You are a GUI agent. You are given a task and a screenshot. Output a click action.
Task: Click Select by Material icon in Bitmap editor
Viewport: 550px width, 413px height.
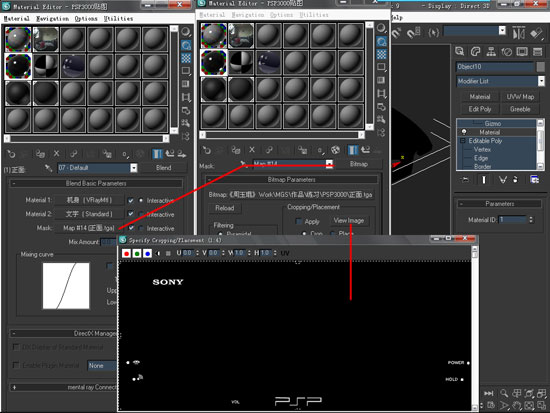(x=381, y=120)
